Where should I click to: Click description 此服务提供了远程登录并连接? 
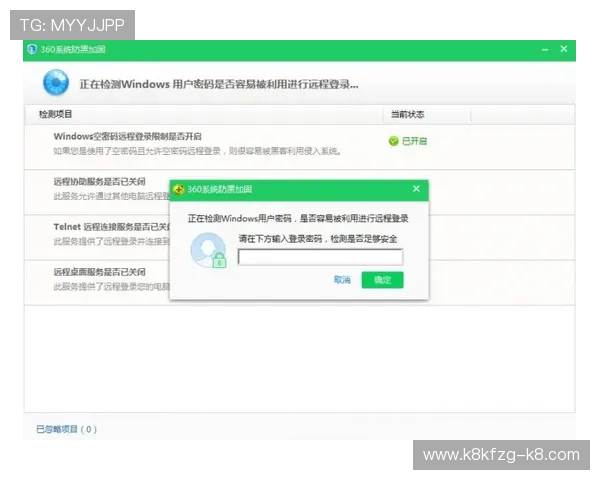click(111, 242)
